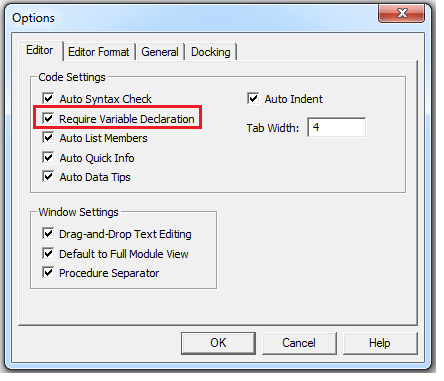Uncheck Procedure Separator option
This screenshot has width=444, height=381.
click(48, 273)
